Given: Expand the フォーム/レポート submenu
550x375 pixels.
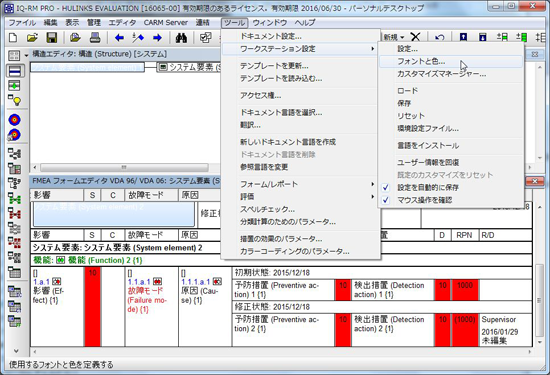Looking at the screenshot, I should (301, 184).
